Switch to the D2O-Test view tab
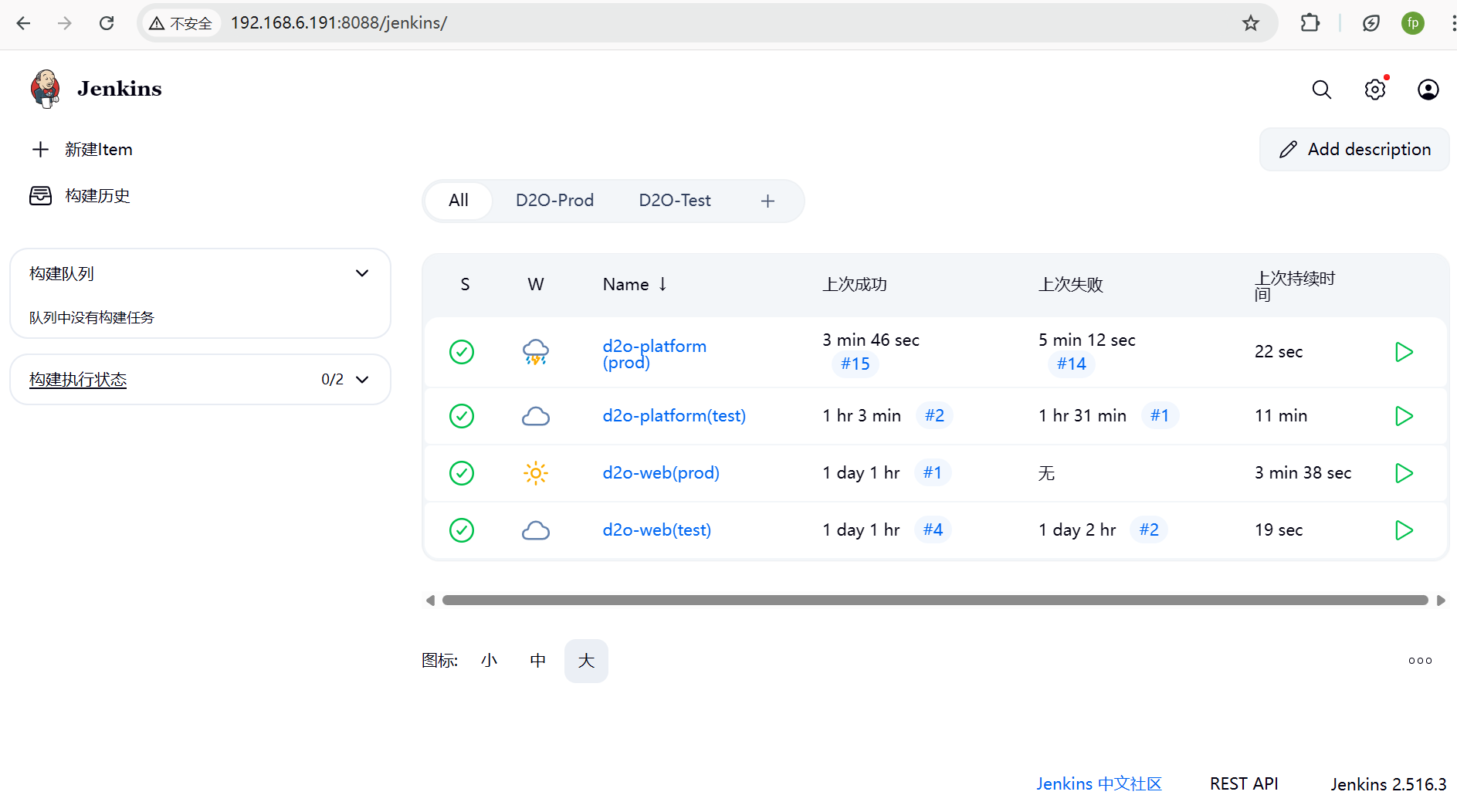This screenshot has height=812, width=1457. tap(675, 201)
